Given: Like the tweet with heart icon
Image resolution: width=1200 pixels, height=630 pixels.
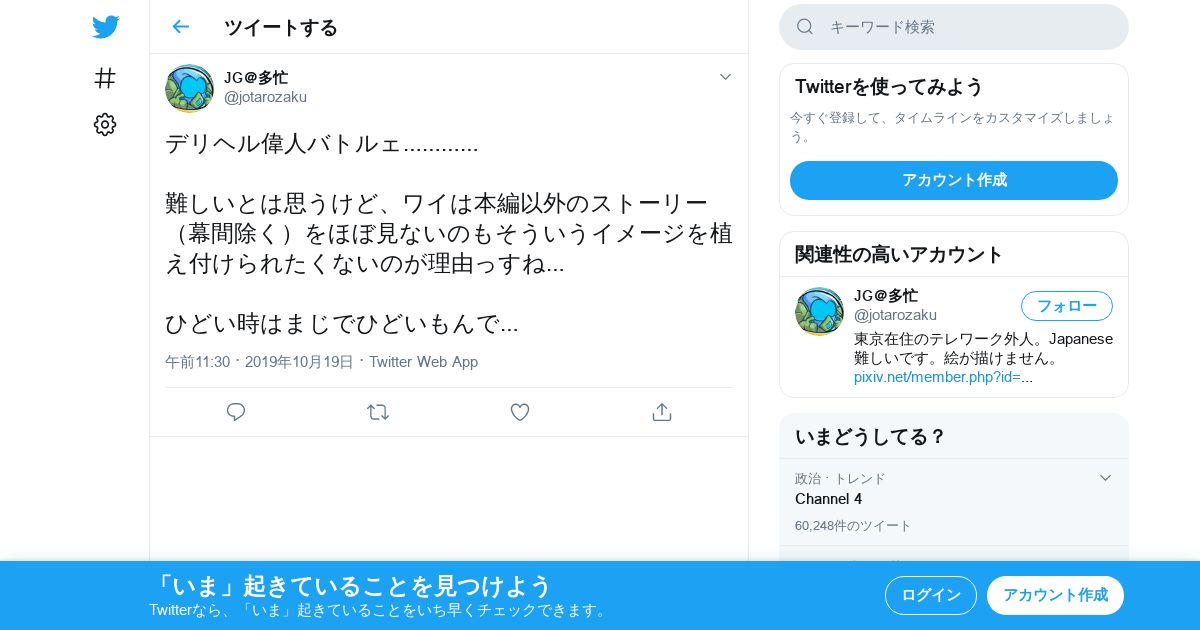Looking at the screenshot, I should tap(520, 412).
